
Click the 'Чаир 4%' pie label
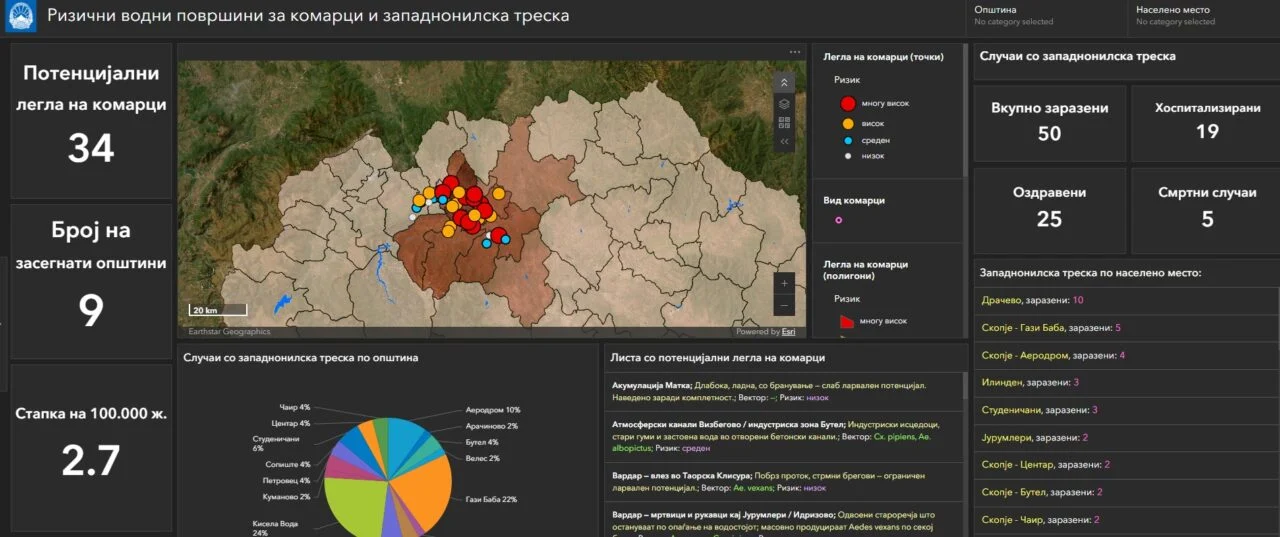pyautogui.click(x=294, y=407)
